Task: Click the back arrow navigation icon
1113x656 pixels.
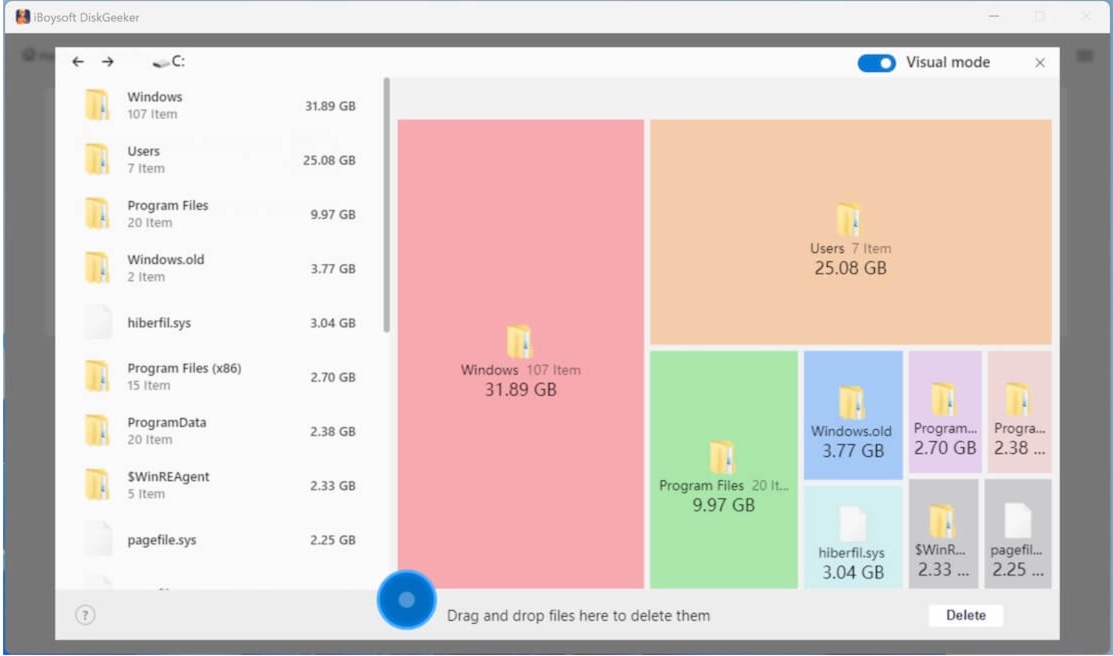Action: [78, 62]
